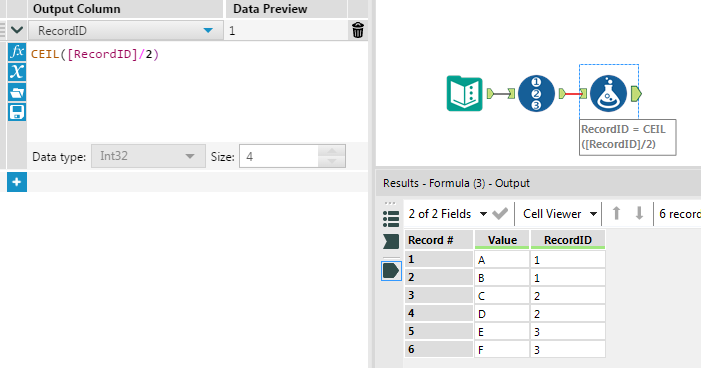Click the Value column header
The image size is (701, 368).
pyautogui.click(x=502, y=240)
